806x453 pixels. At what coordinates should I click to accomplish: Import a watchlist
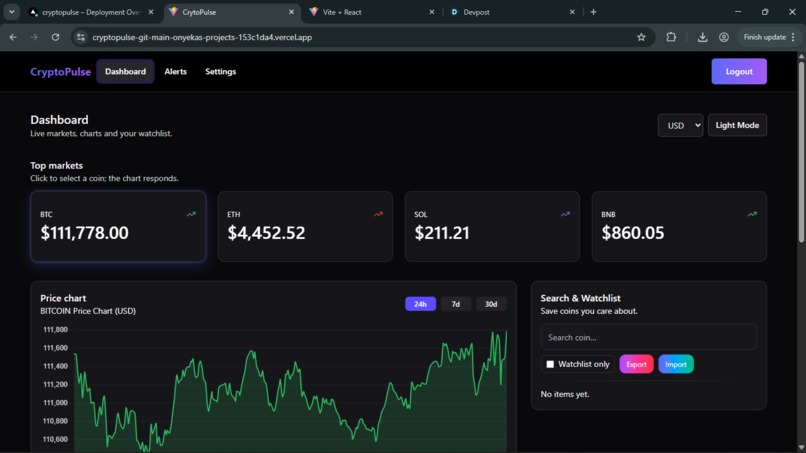tap(676, 364)
